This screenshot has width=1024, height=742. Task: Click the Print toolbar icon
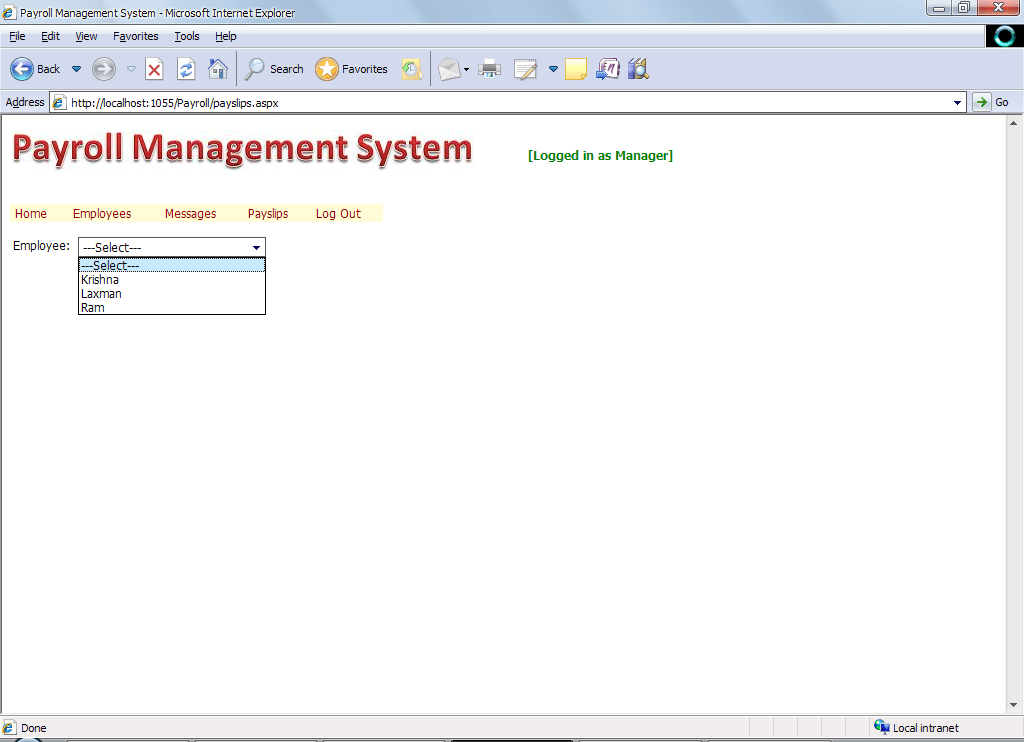point(489,69)
